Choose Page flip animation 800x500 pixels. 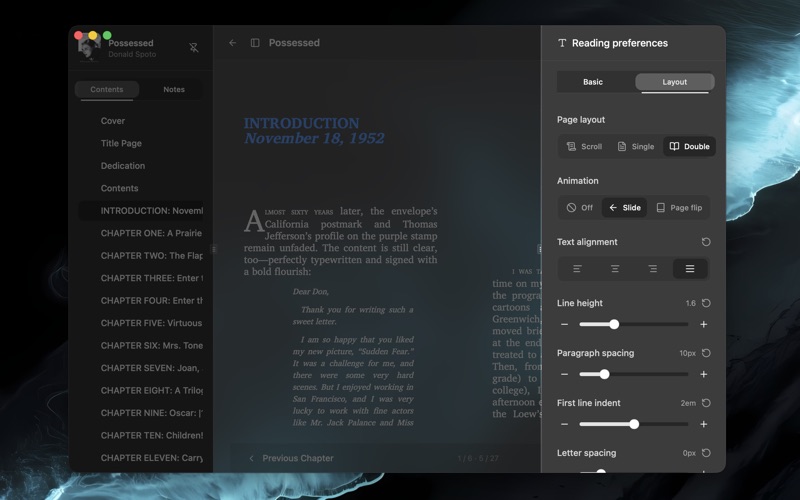click(x=679, y=208)
